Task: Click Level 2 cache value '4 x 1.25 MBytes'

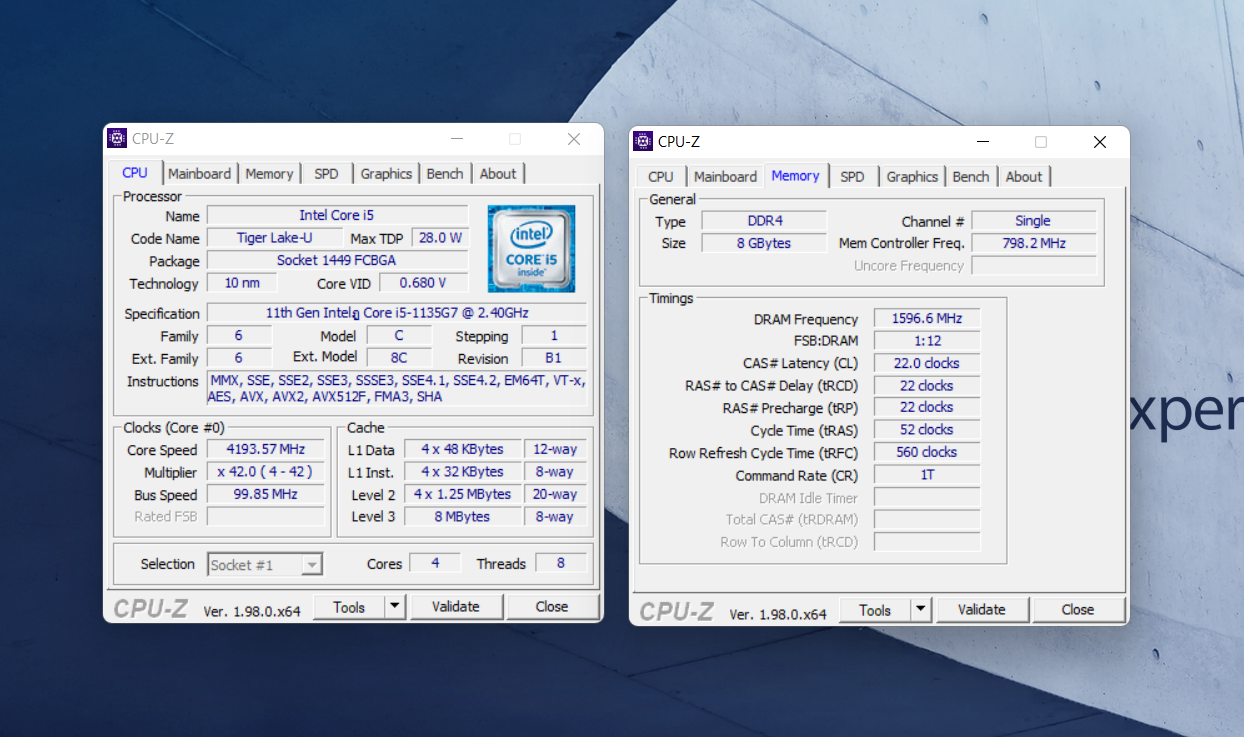Action: 462,494
